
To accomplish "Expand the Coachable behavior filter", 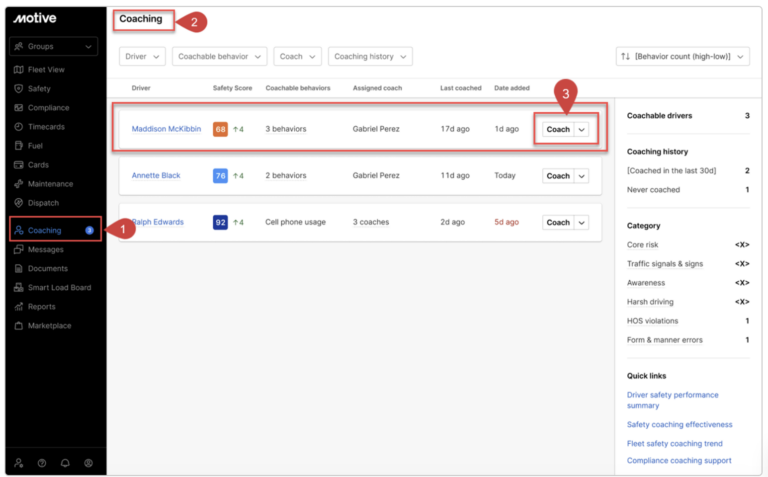I will 219,57.
